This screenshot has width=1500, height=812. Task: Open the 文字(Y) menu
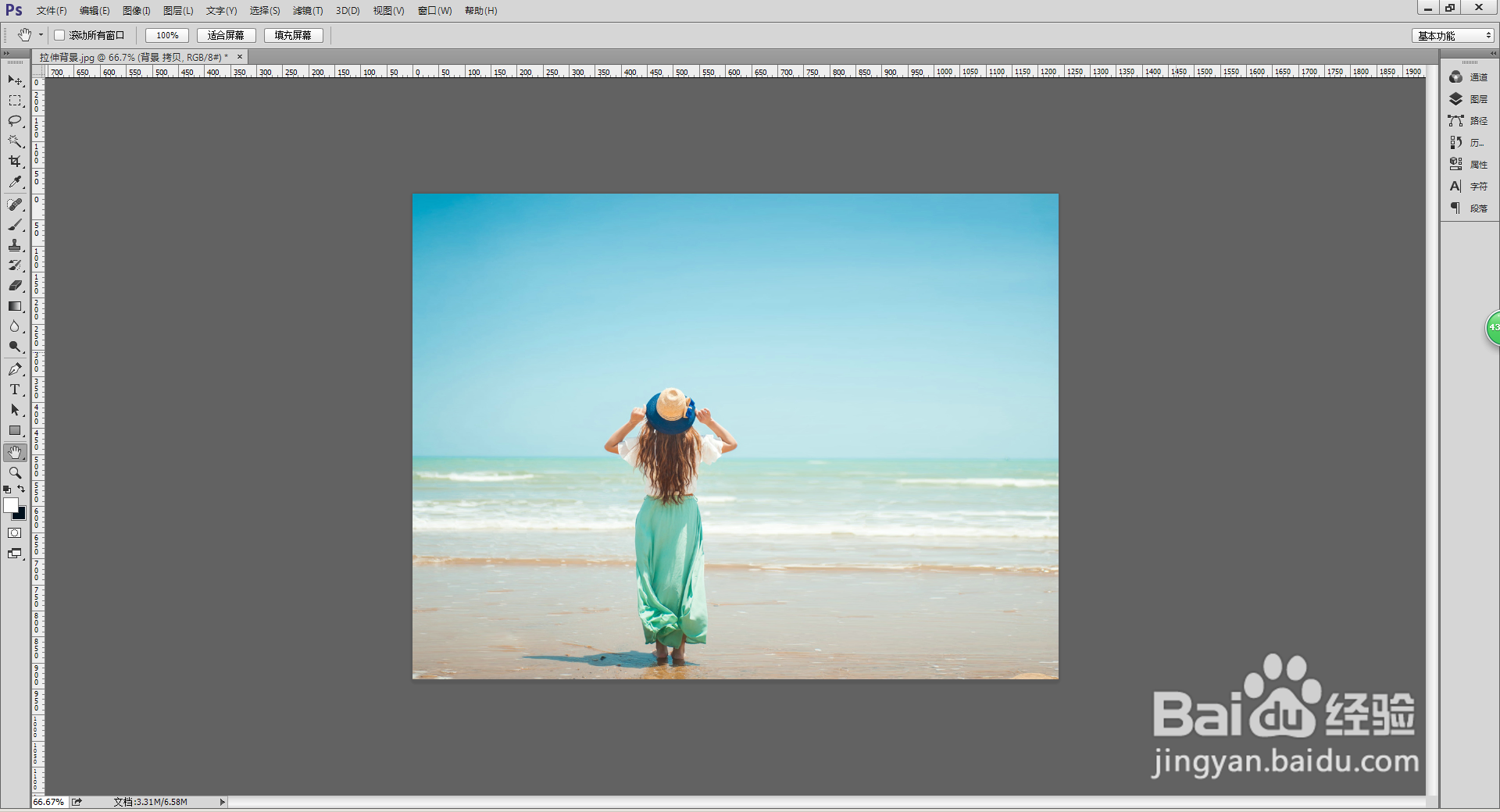click(221, 11)
